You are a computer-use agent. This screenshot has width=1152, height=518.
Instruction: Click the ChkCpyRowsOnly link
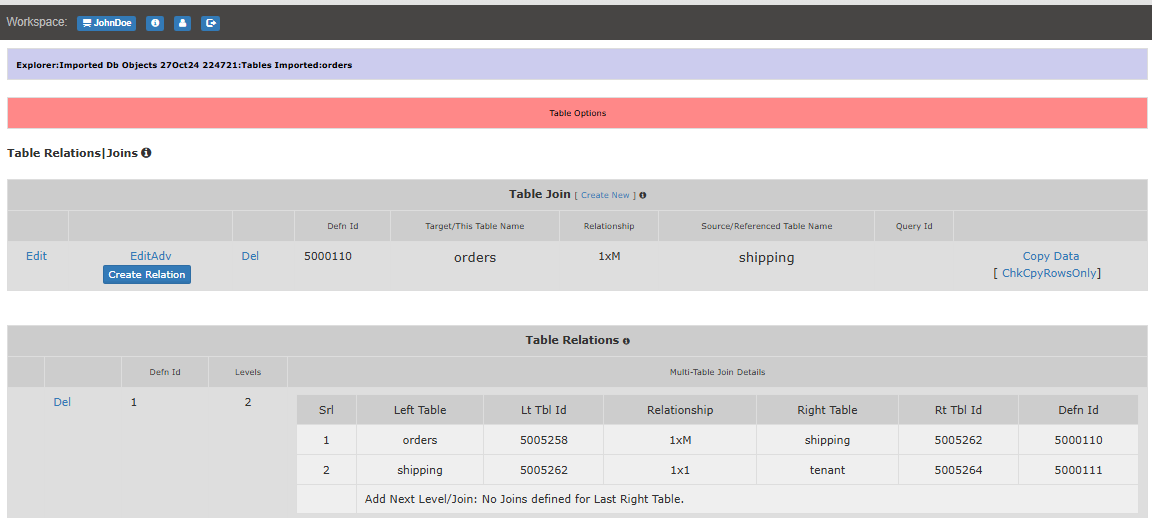pos(1049,273)
